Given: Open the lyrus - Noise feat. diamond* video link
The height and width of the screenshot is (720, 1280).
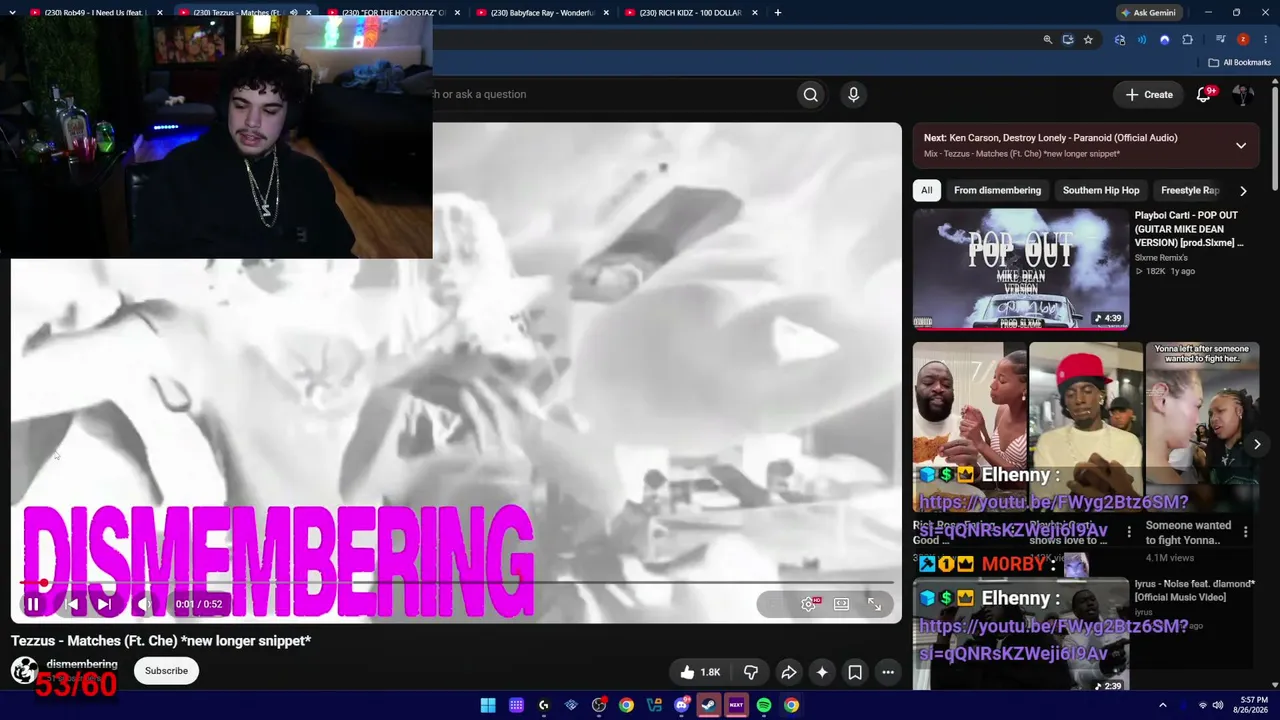Looking at the screenshot, I should (x=1194, y=590).
